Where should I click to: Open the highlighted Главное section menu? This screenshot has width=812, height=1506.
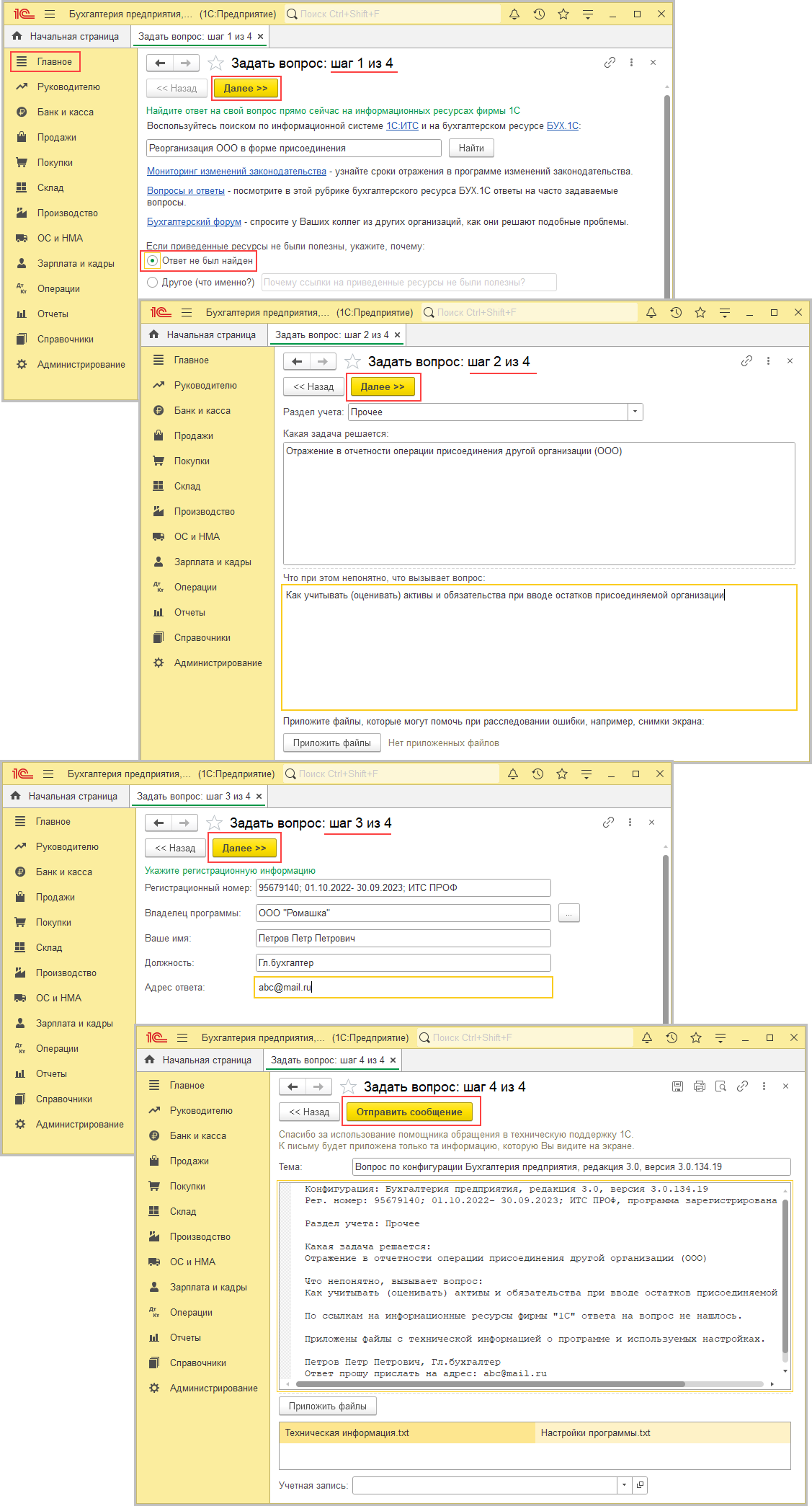pos(45,62)
